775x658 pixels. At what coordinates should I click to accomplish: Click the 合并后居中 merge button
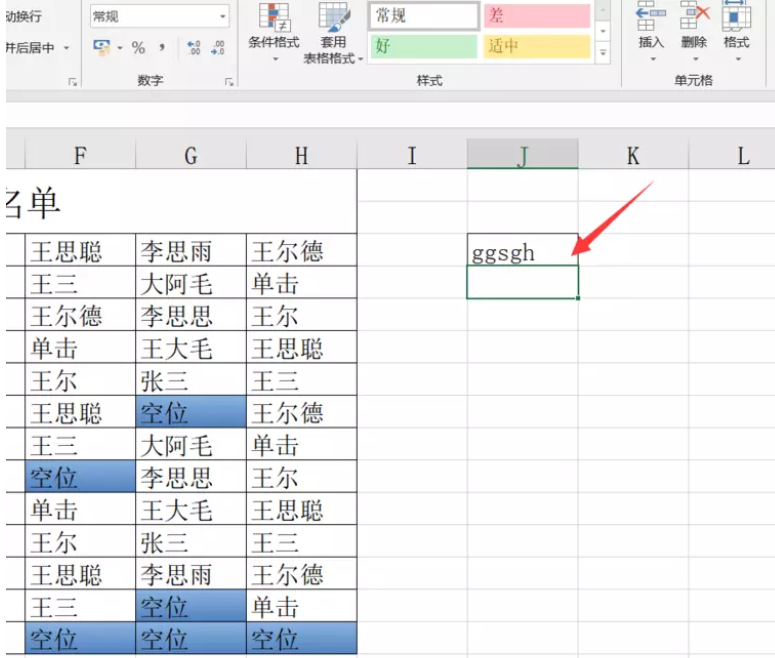pyautogui.click(x=31, y=48)
